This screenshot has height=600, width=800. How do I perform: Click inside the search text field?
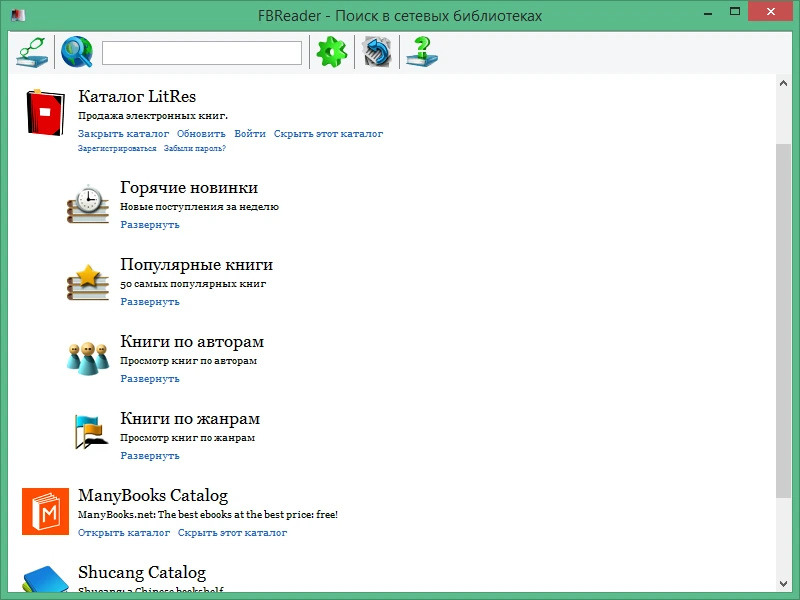click(x=202, y=53)
